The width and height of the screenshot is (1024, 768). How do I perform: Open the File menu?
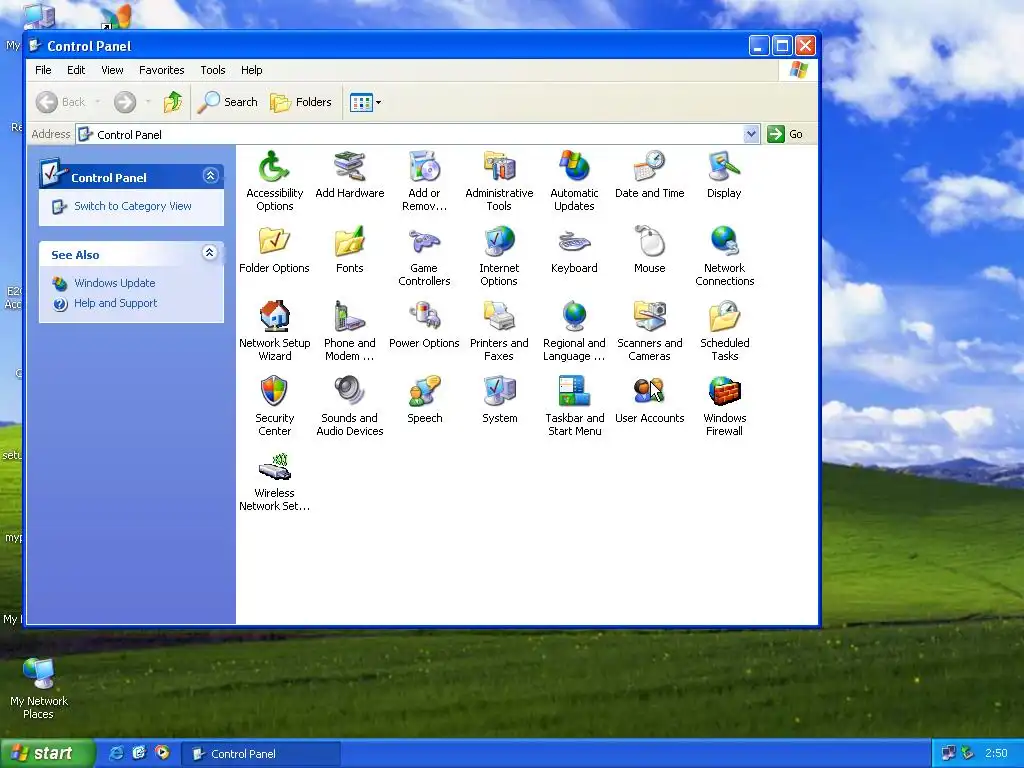tap(43, 70)
